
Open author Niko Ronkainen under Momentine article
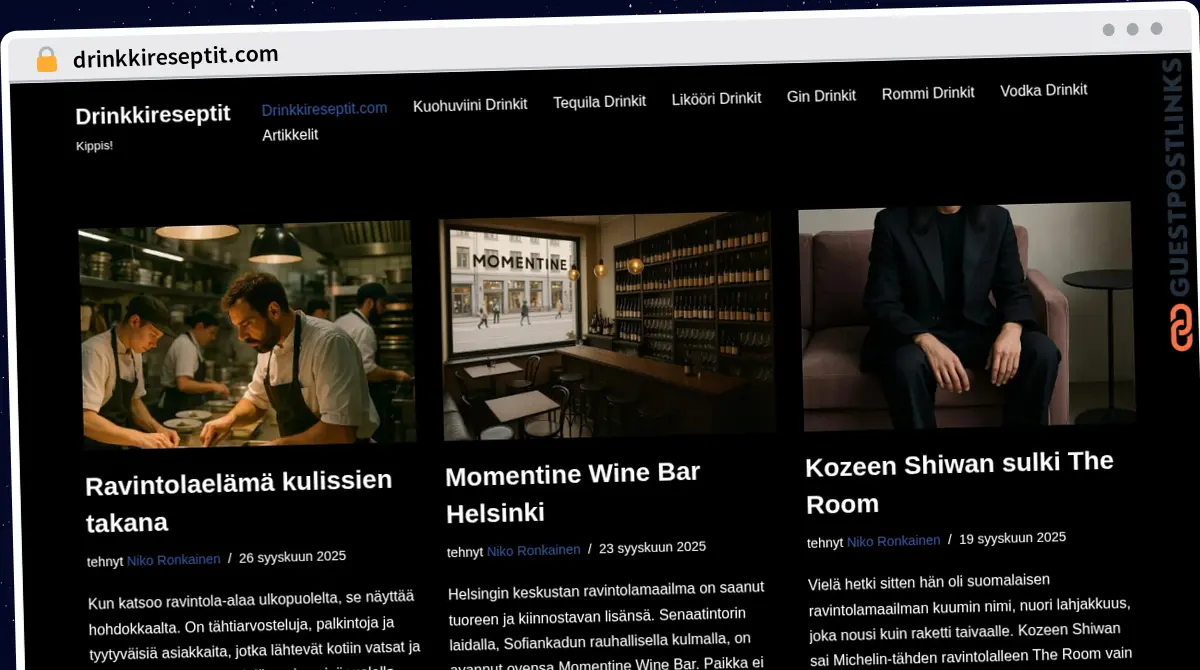[x=534, y=550]
